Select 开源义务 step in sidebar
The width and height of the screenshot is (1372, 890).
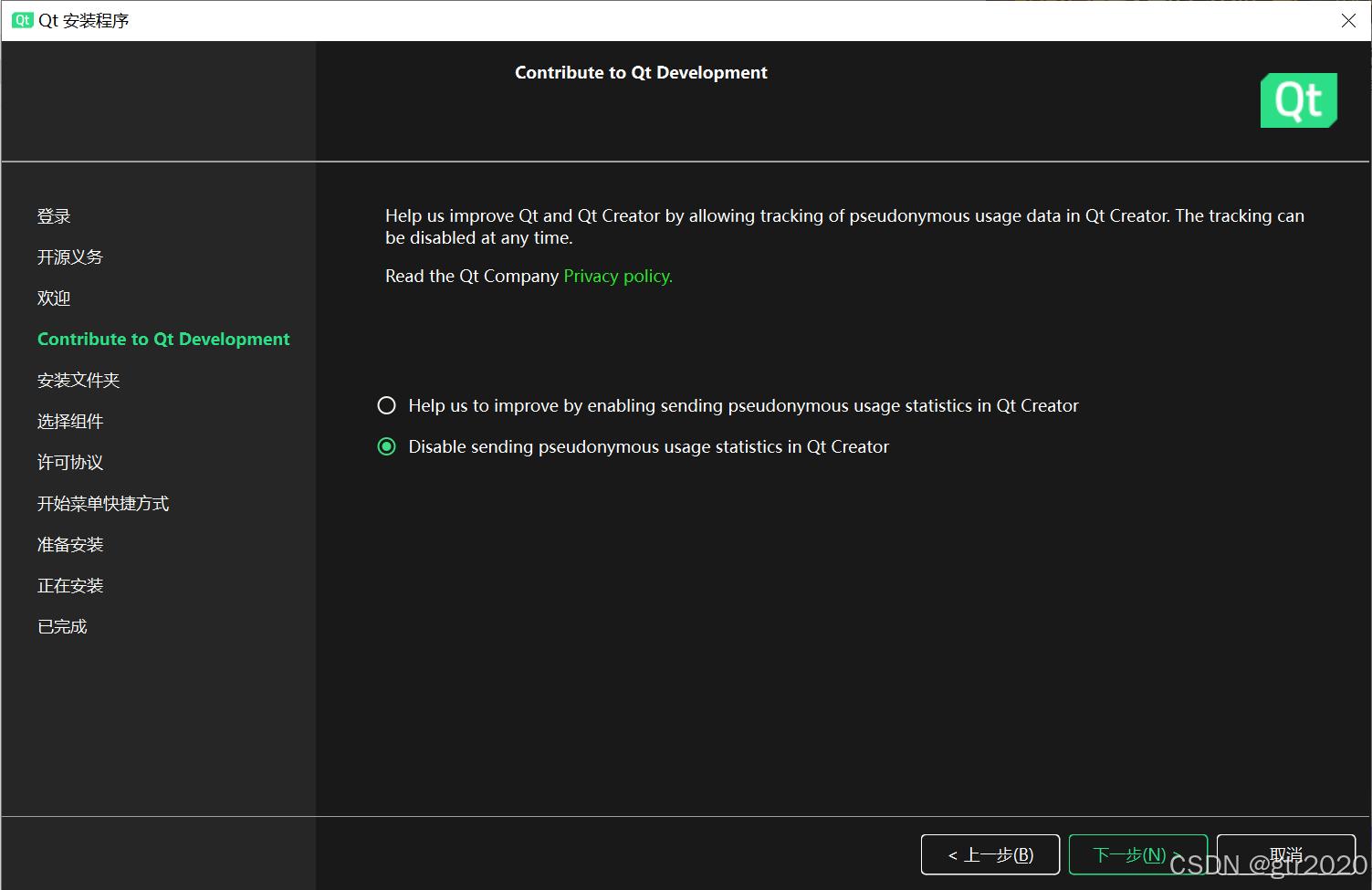point(70,257)
